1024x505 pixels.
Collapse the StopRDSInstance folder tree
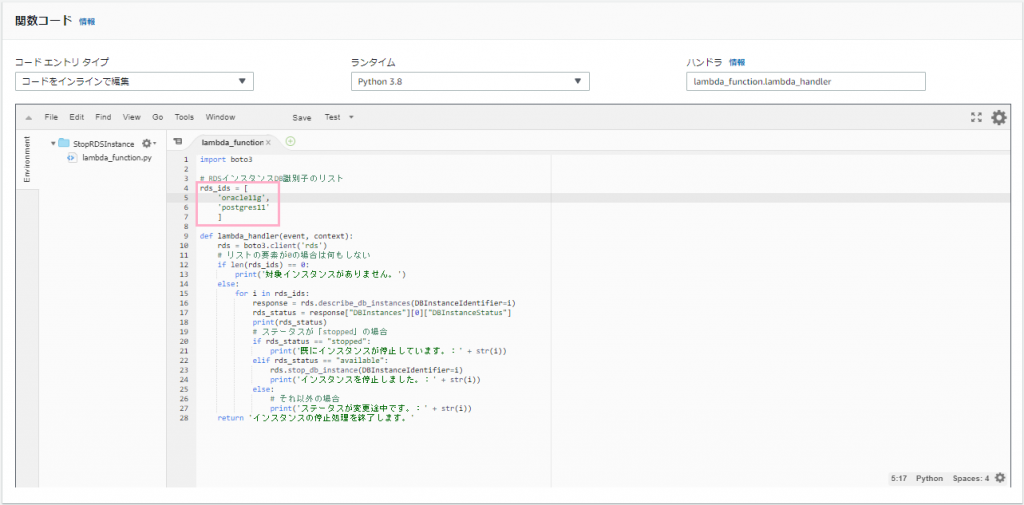pos(53,143)
